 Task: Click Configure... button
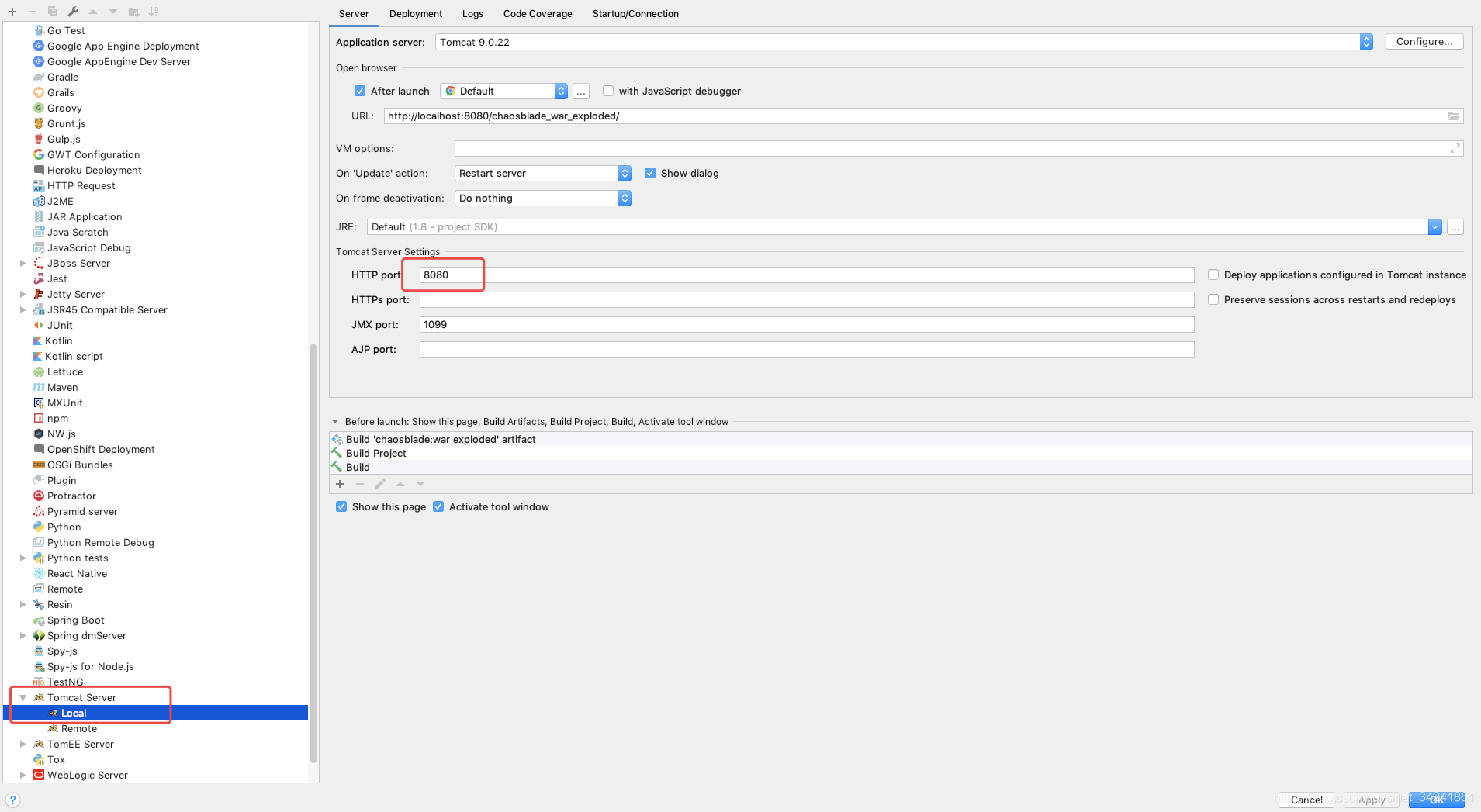(x=1424, y=42)
